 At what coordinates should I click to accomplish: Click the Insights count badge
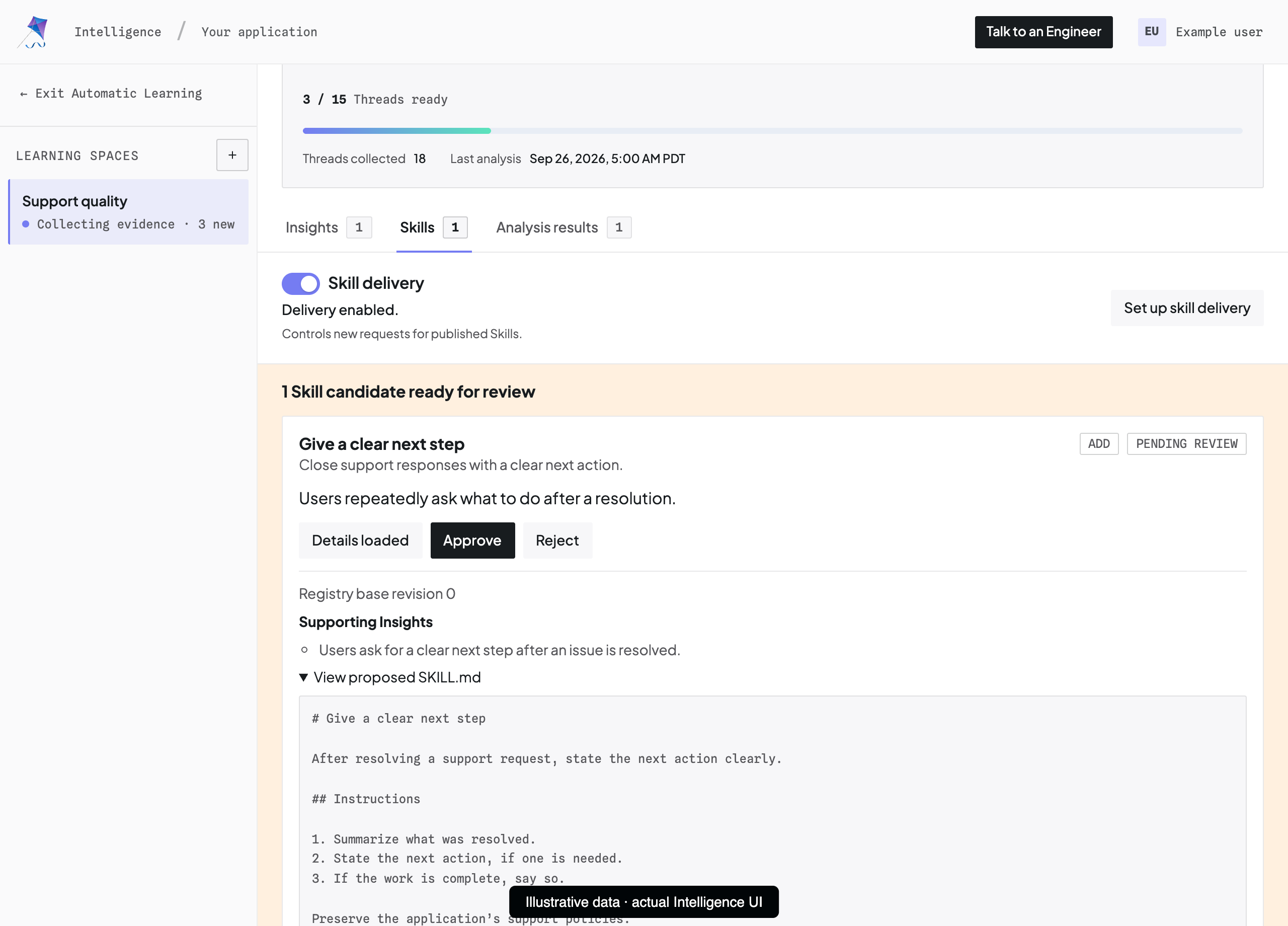click(x=359, y=227)
